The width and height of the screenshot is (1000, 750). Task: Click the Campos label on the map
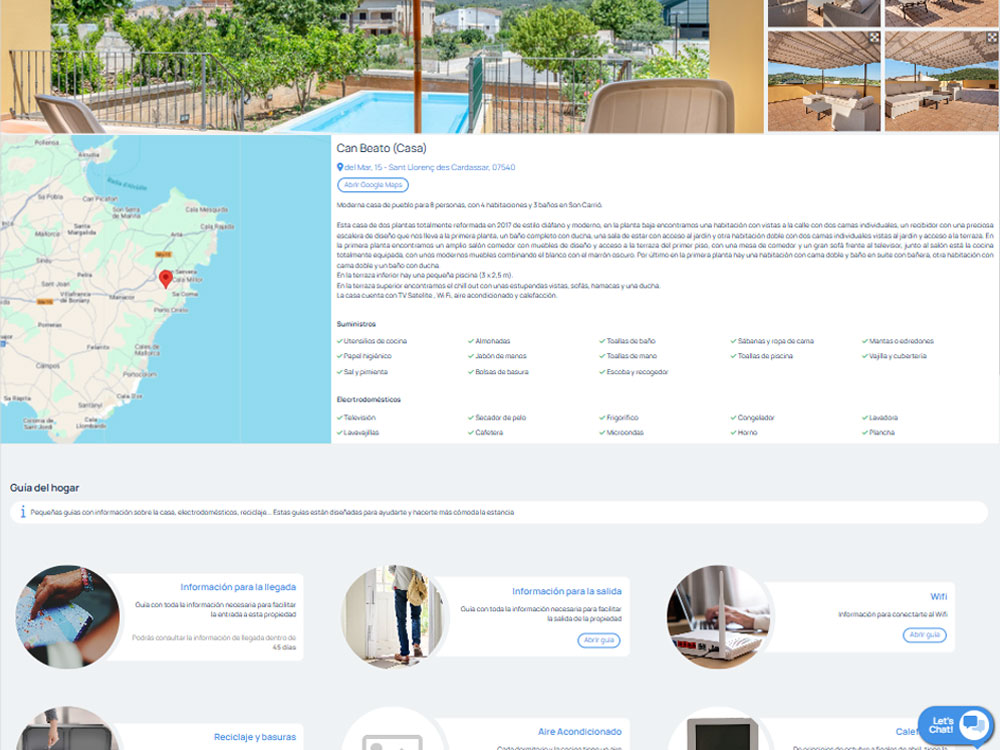click(x=48, y=366)
